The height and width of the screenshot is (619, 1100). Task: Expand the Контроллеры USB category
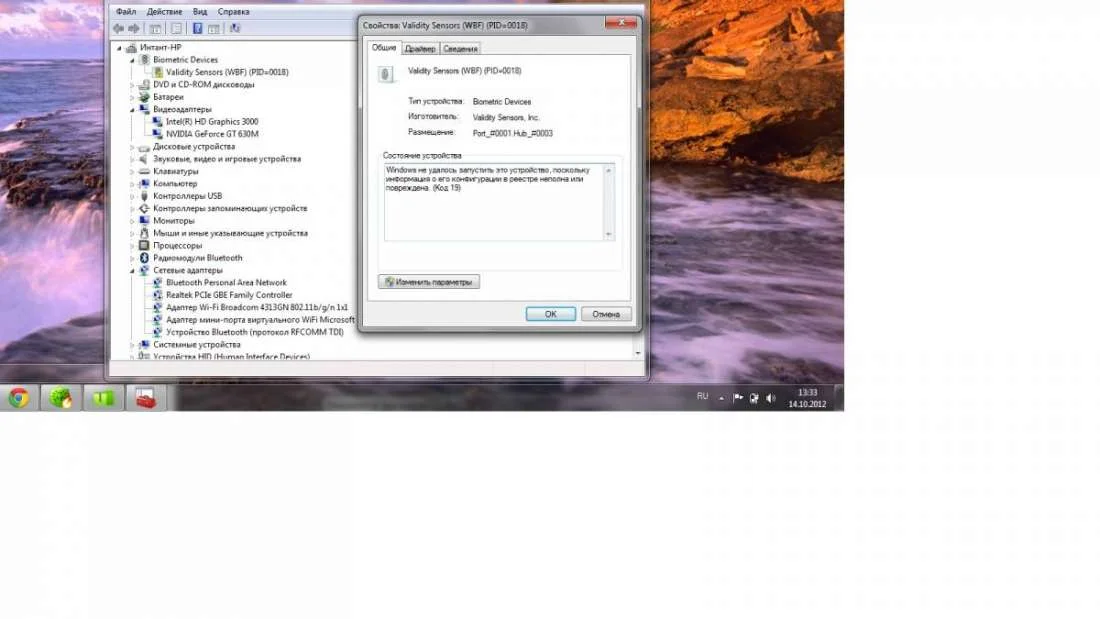coord(132,197)
